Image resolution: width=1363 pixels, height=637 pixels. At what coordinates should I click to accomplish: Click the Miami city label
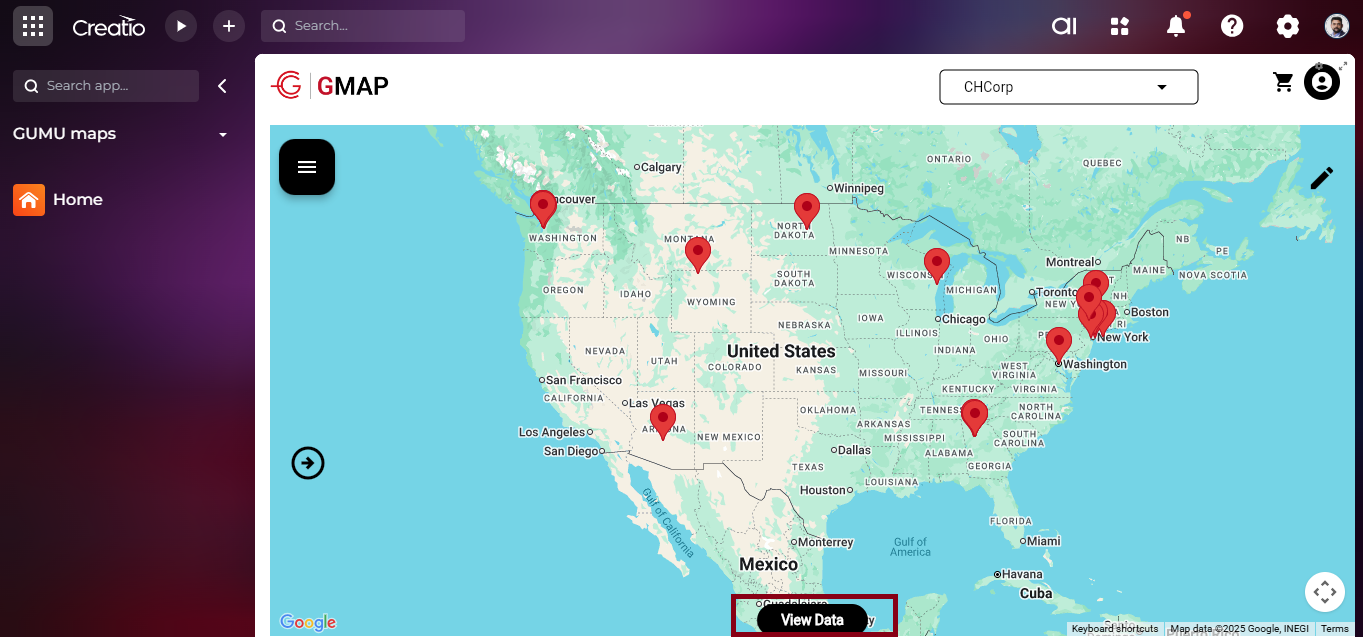[x=1044, y=541]
